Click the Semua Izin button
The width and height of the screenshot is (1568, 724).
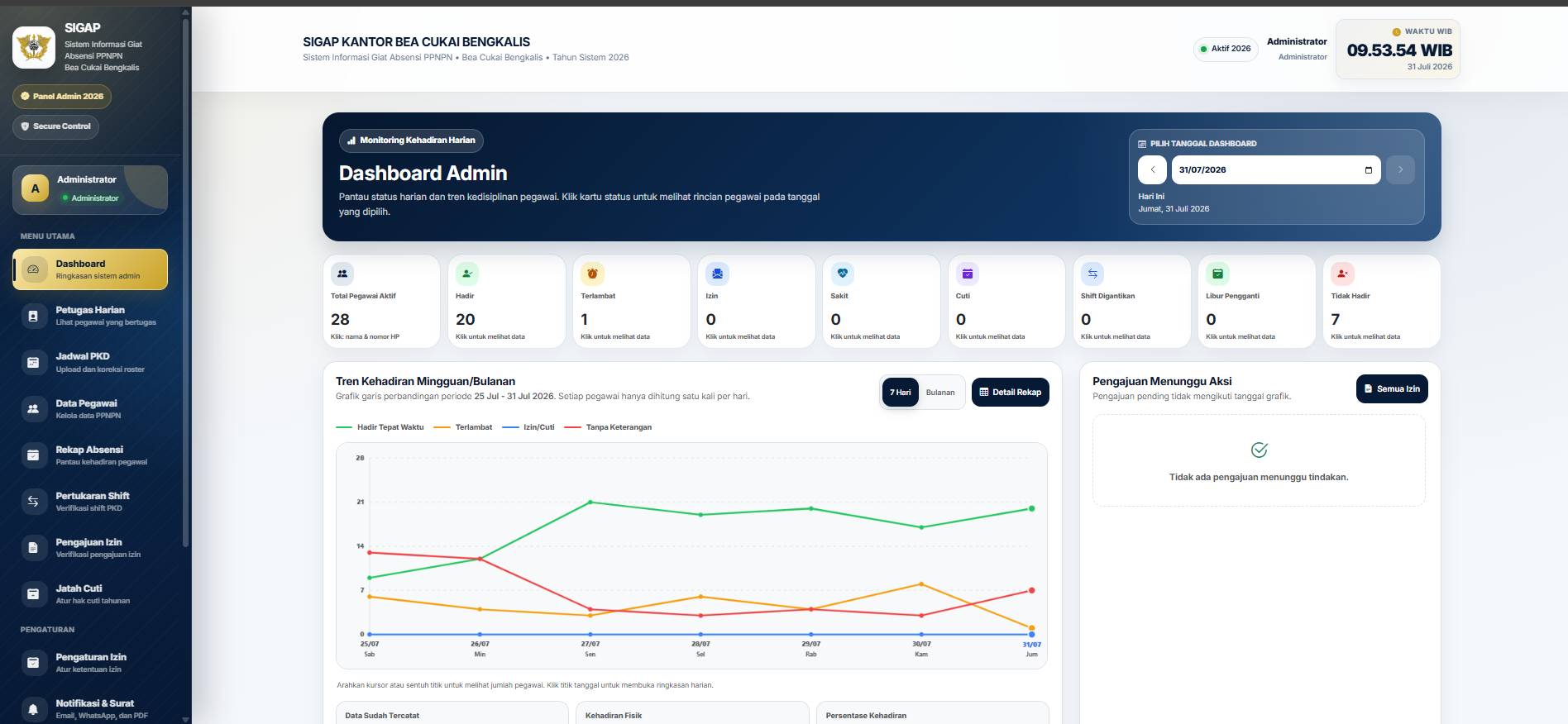pyautogui.click(x=1392, y=389)
